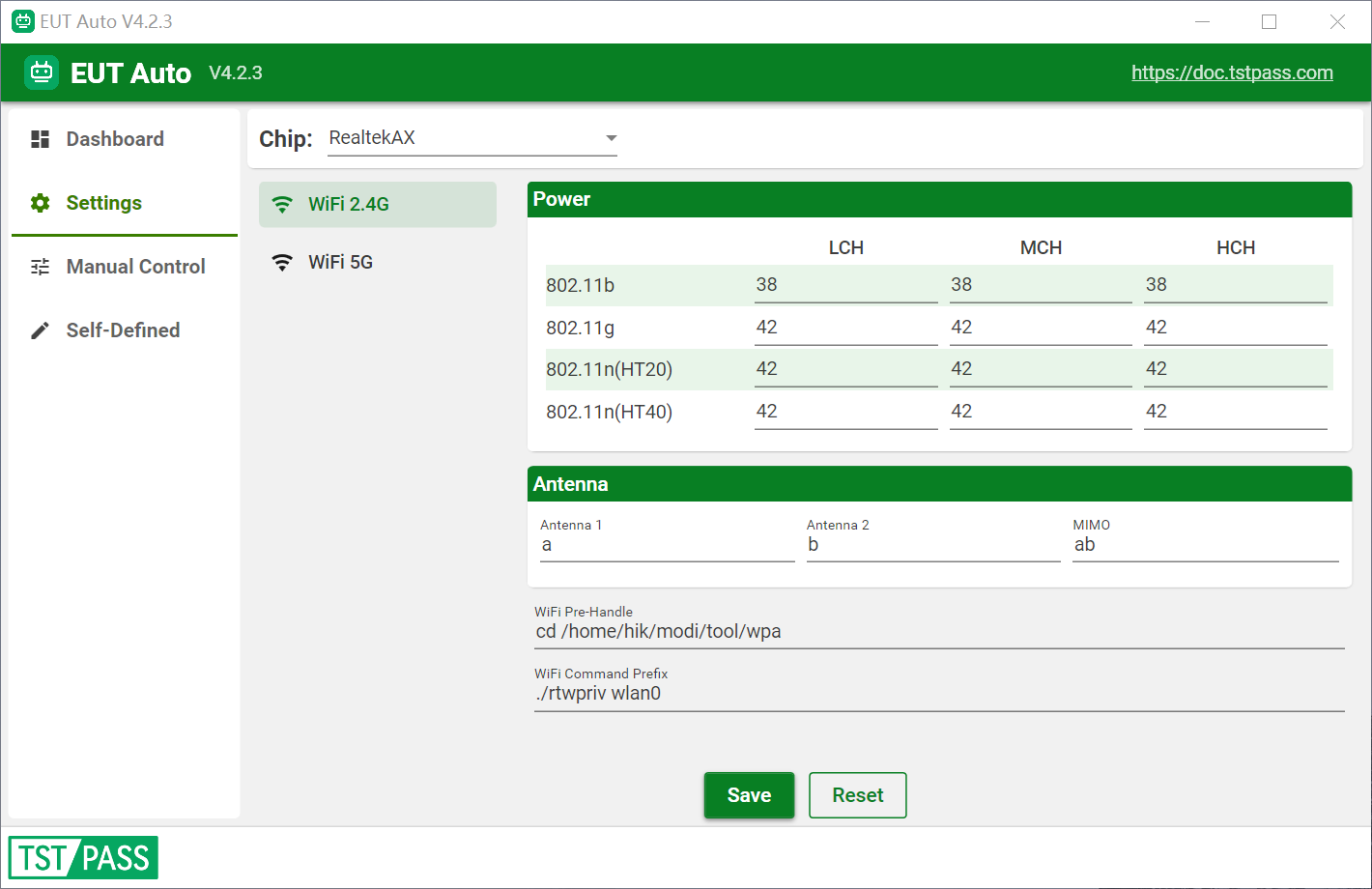The image size is (1372, 889).
Task: Select the WiFi 5G tab
Action: tap(378, 262)
